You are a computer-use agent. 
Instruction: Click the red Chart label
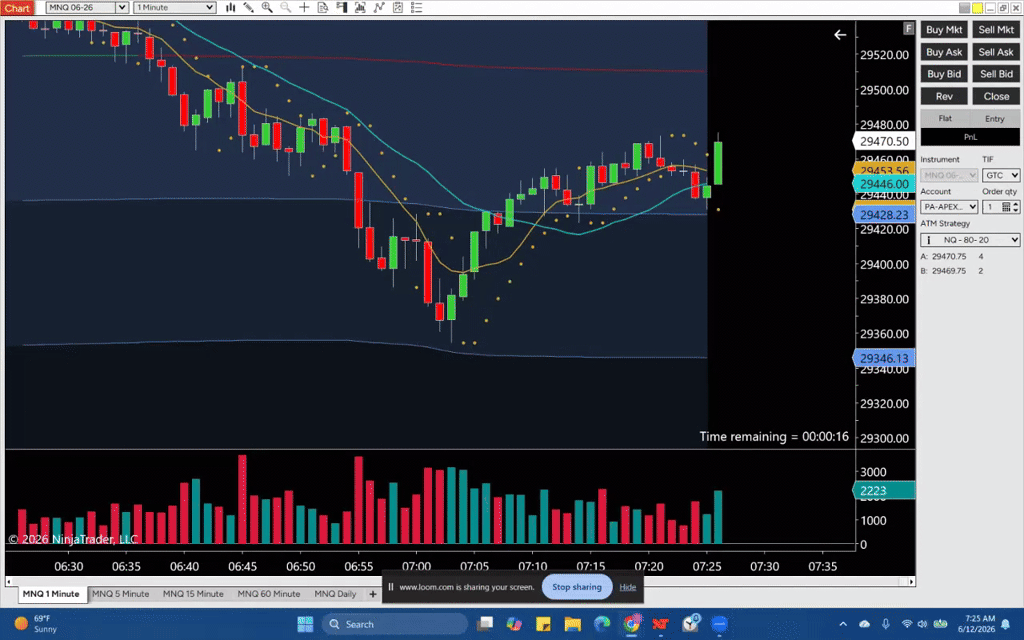(17, 8)
